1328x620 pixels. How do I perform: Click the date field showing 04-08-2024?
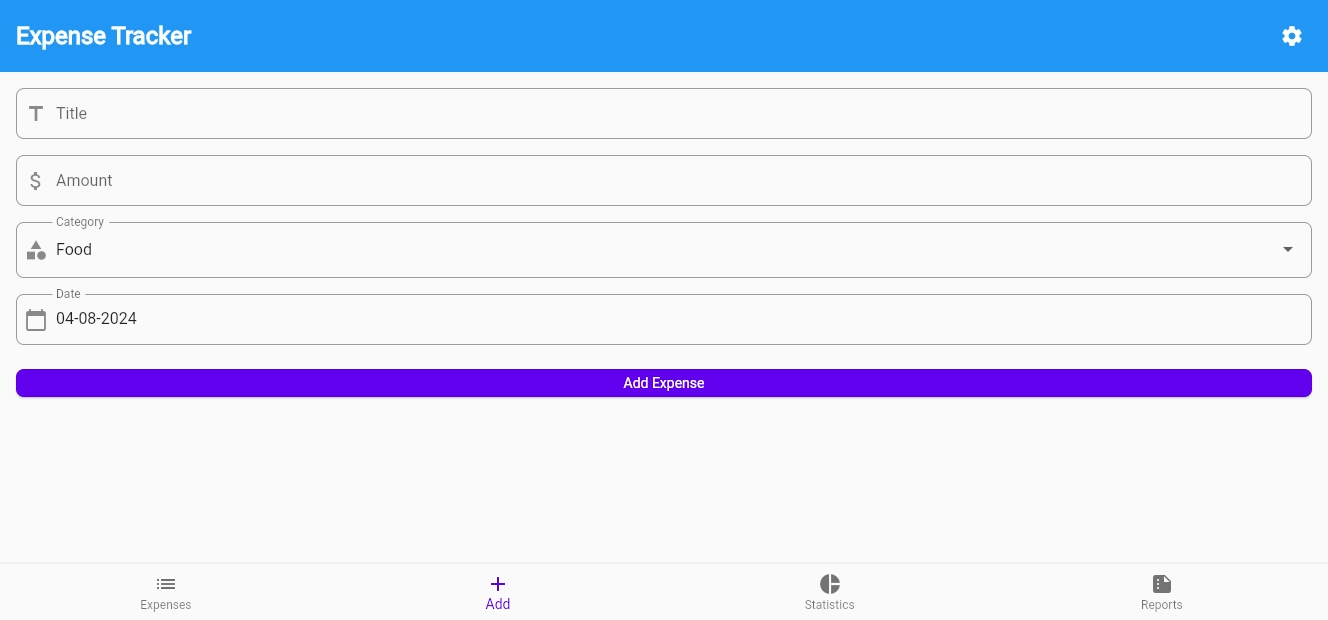pos(664,319)
